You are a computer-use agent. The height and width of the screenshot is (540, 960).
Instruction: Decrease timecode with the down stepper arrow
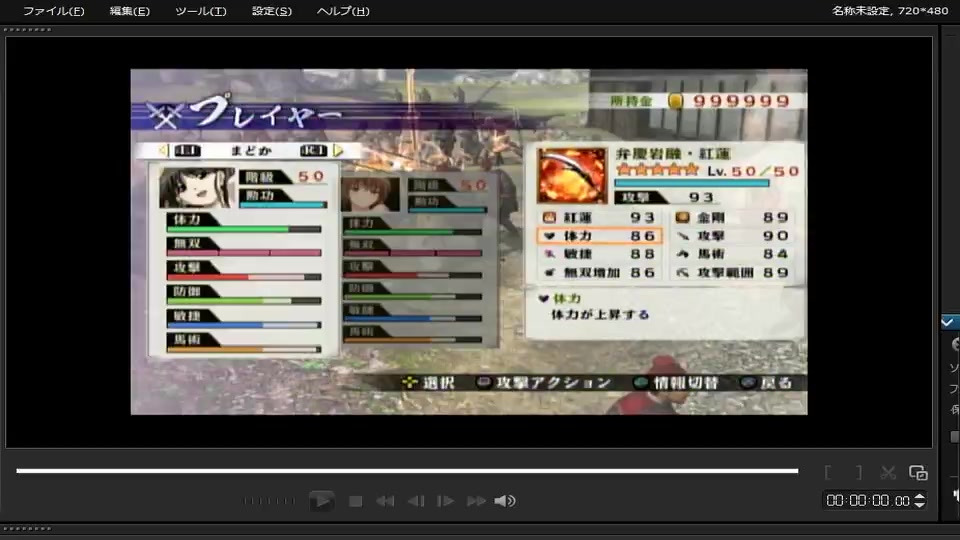pos(920,504)
